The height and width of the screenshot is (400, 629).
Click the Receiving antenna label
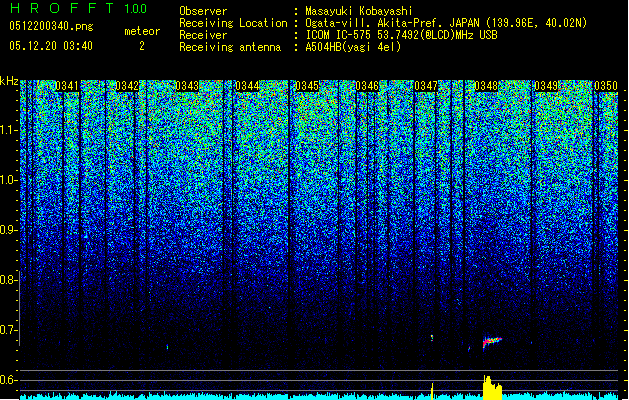[x=230, y=47]
